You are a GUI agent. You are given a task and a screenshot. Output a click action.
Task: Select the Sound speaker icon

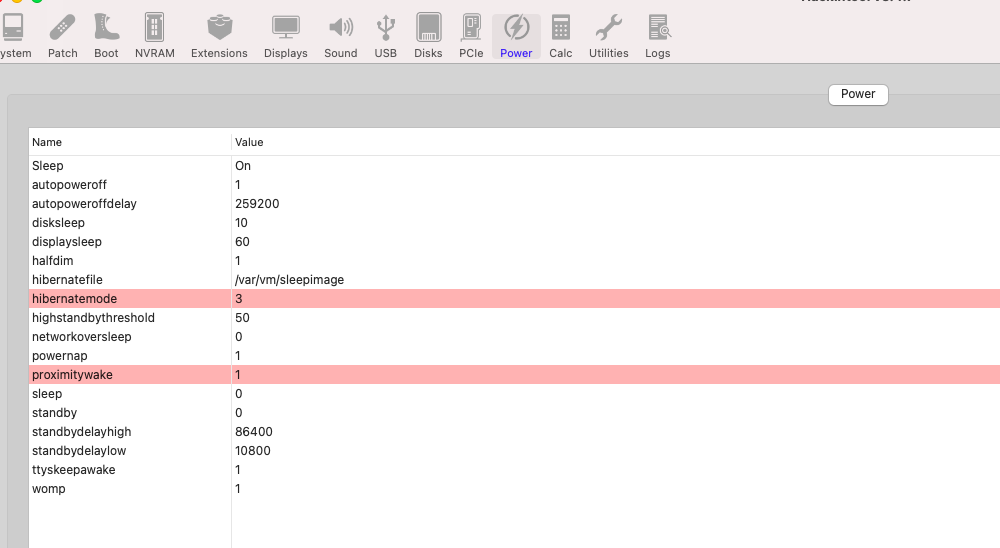[340, 35]
